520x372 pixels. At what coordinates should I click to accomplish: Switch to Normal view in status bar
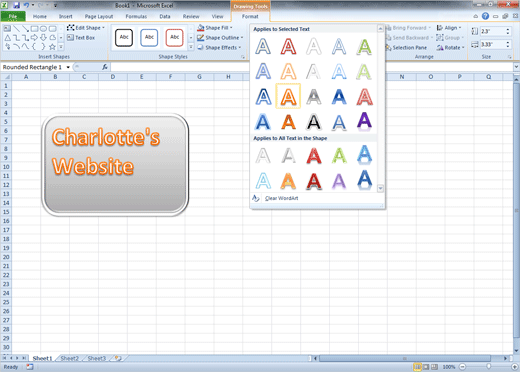(x=417, y=367)
